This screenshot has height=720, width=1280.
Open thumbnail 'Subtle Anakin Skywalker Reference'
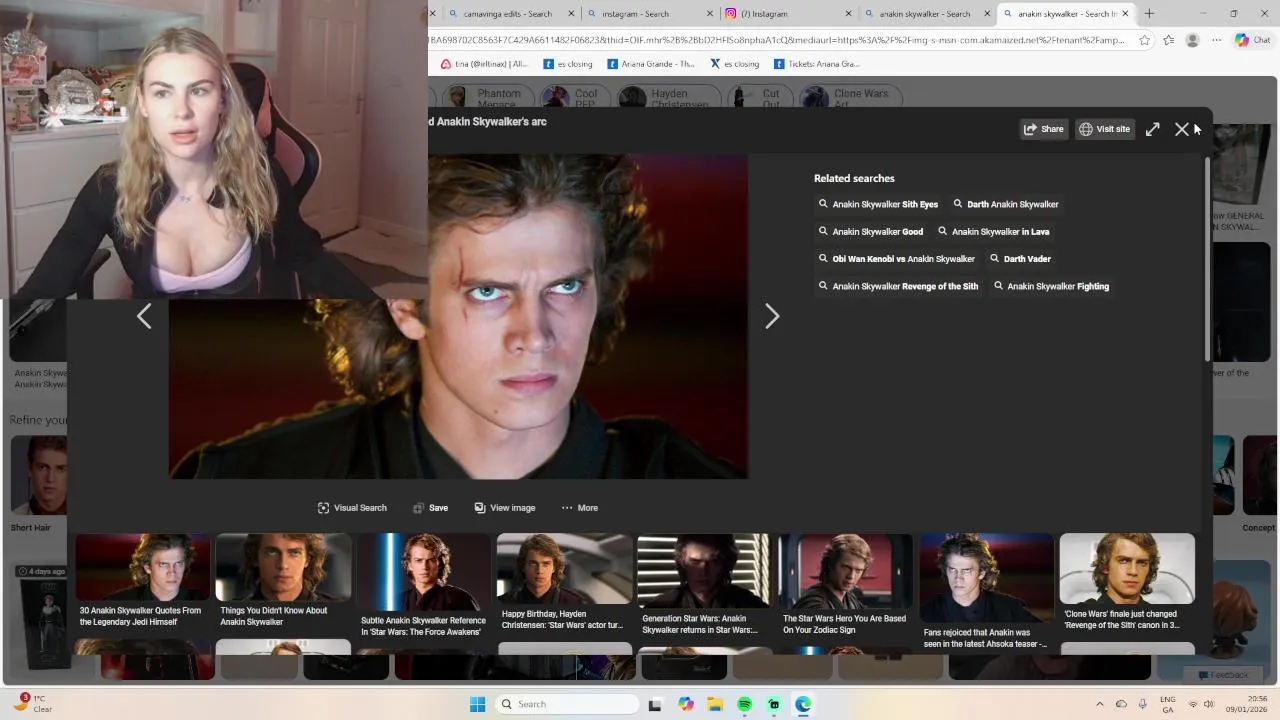(424, 586)
